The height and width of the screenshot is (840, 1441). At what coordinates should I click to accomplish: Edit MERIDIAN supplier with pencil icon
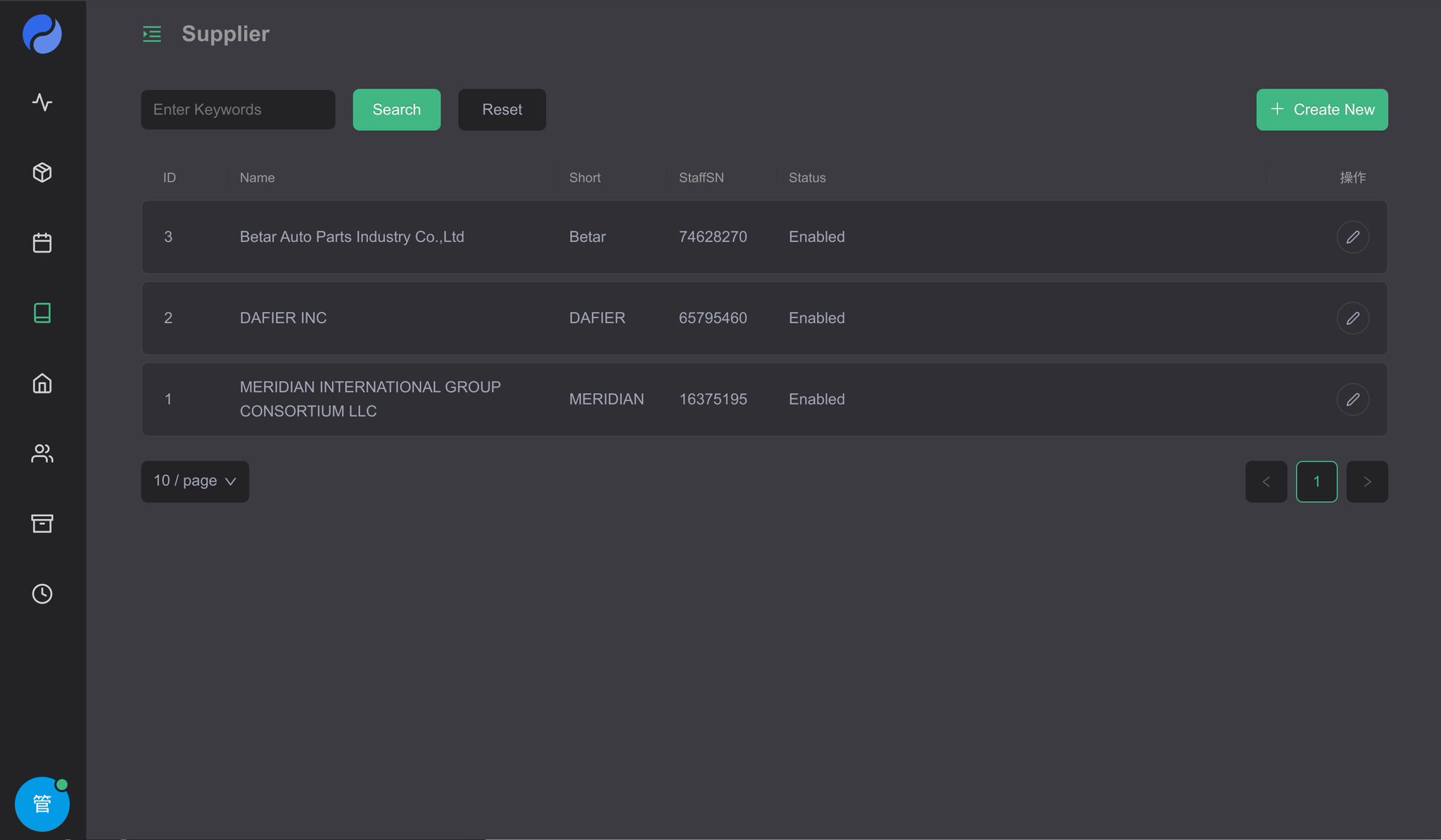pyautogui.click(x=1352, y=400)
